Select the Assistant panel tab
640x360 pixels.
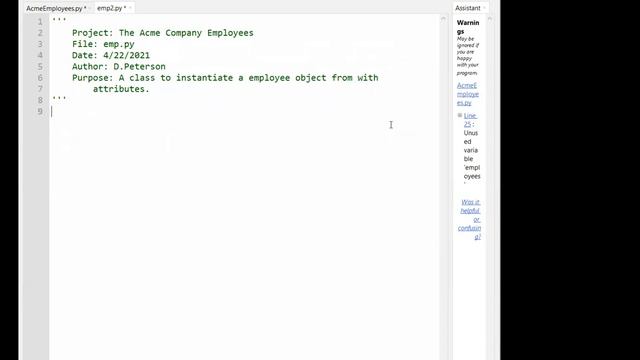pos(468,8)
